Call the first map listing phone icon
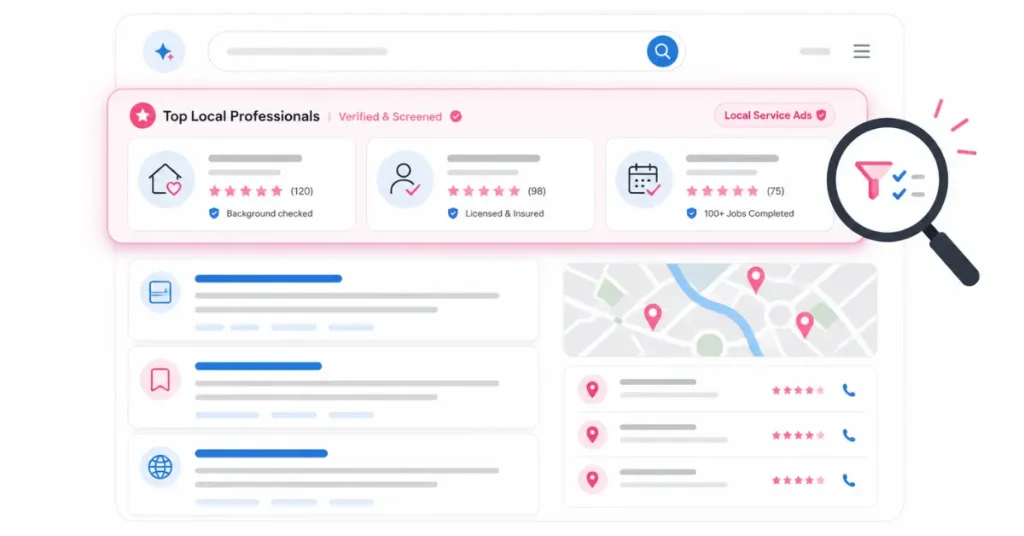Image resolution: width=1024 pixels, height=536 pixels. click(849, 390)
